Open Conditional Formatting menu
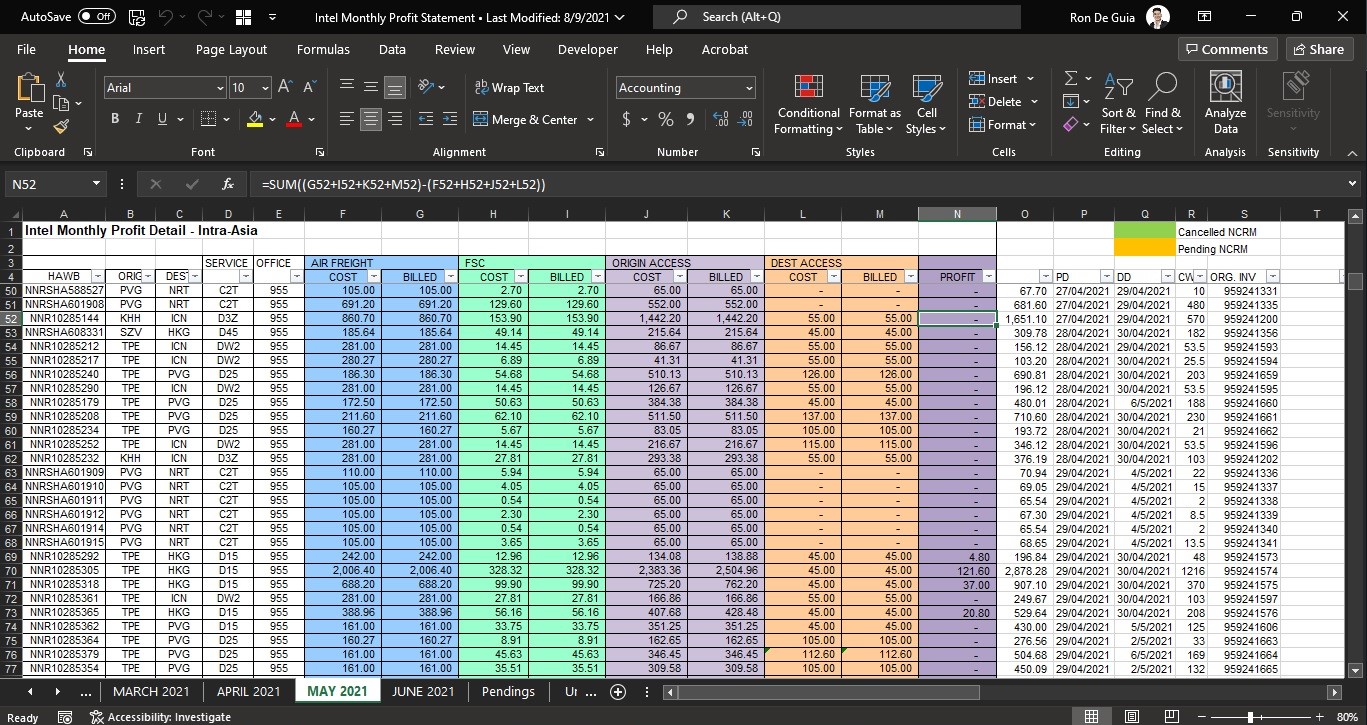Screen dimensions: 1367x725 (x=808, y=104)
